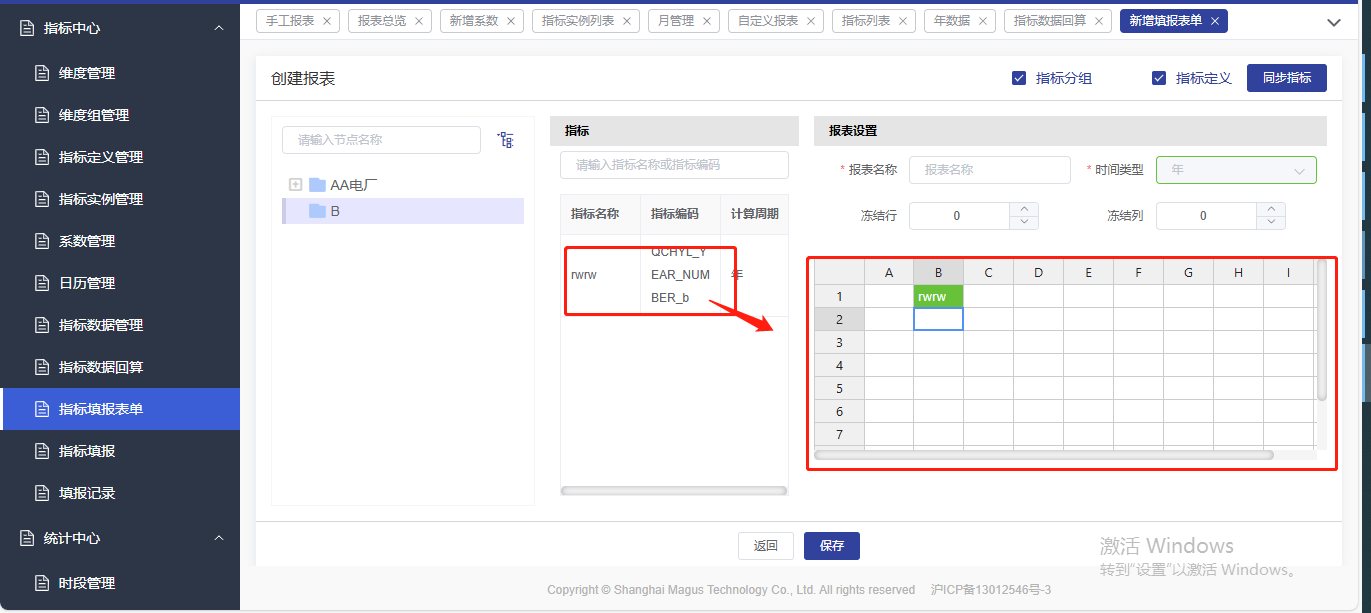
Task: Click the 维度管理 document icon in sidebar
Action: click(42, 73)
